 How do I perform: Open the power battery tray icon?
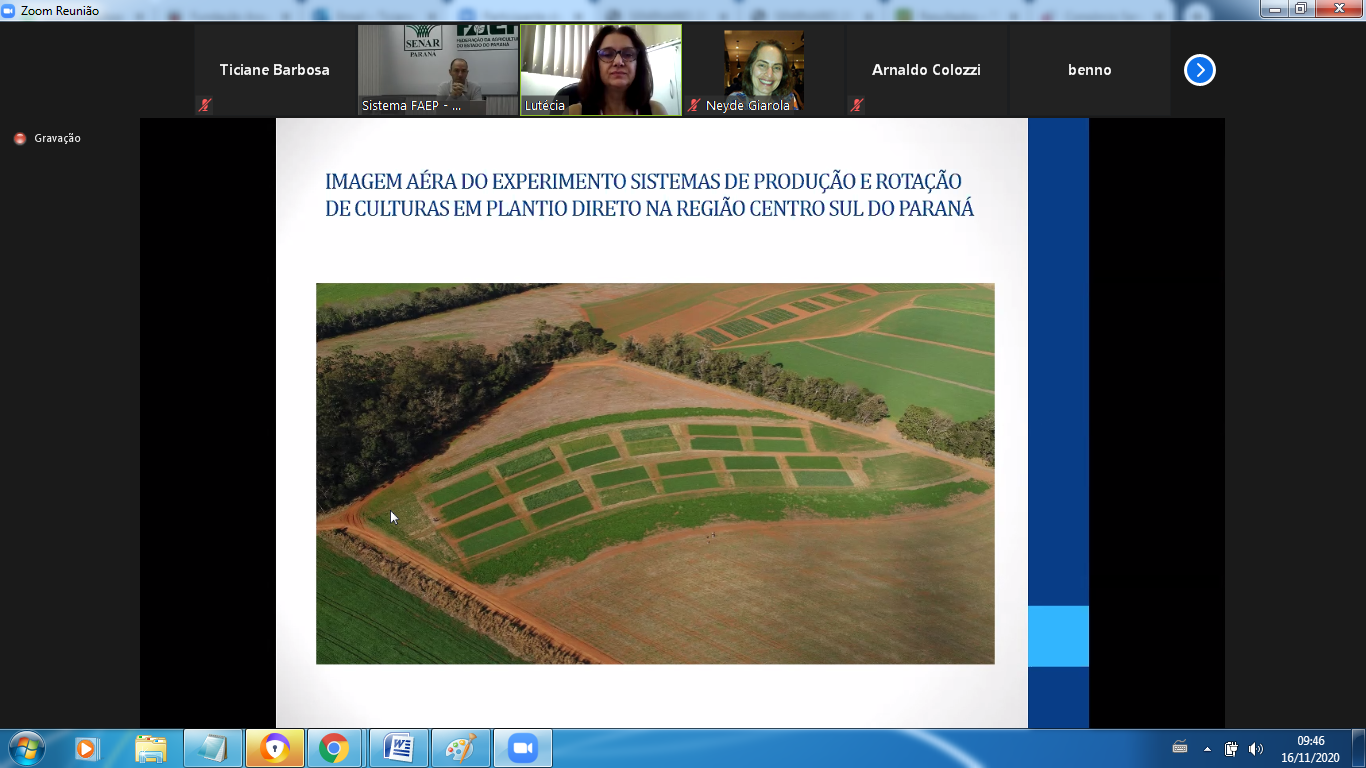[1231, 749]
